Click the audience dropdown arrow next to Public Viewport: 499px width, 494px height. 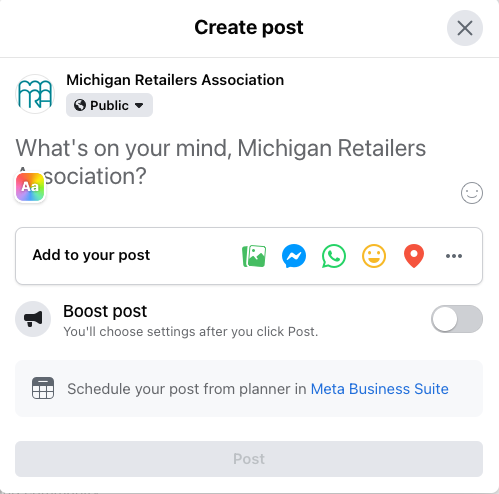(139, 106)
